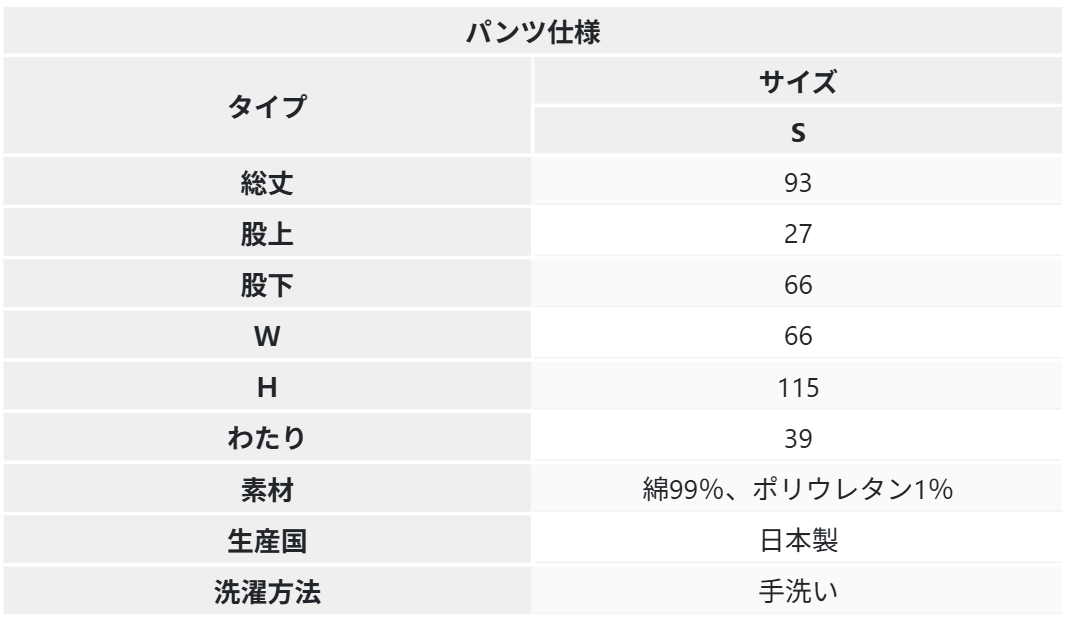Image resolution: width=1065 pixels, height=618 pixels.
Task: Select the わたり value 39
Action: point(797,438)
